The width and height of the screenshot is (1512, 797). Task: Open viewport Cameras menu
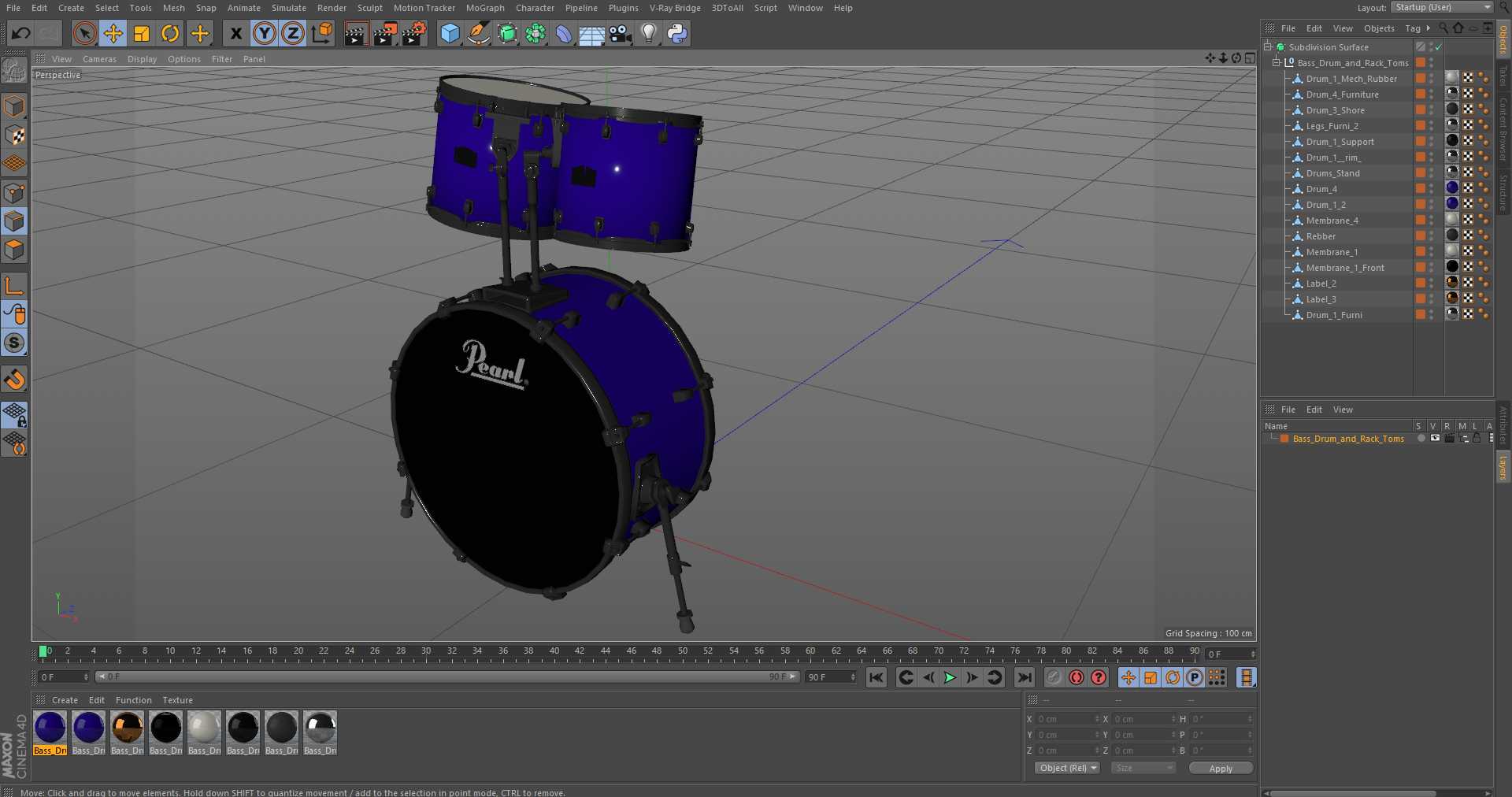99,59
